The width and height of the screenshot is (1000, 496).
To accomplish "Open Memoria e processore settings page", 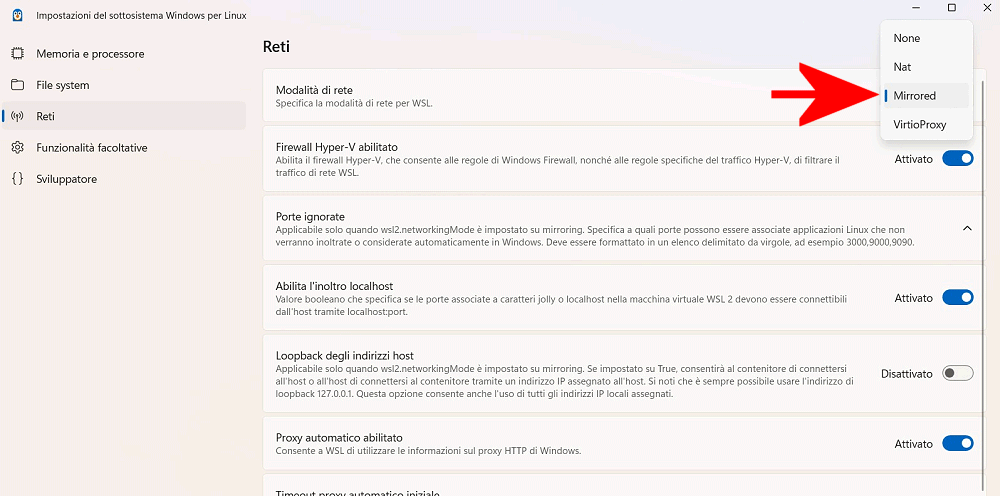I will (x=90, y=53).
